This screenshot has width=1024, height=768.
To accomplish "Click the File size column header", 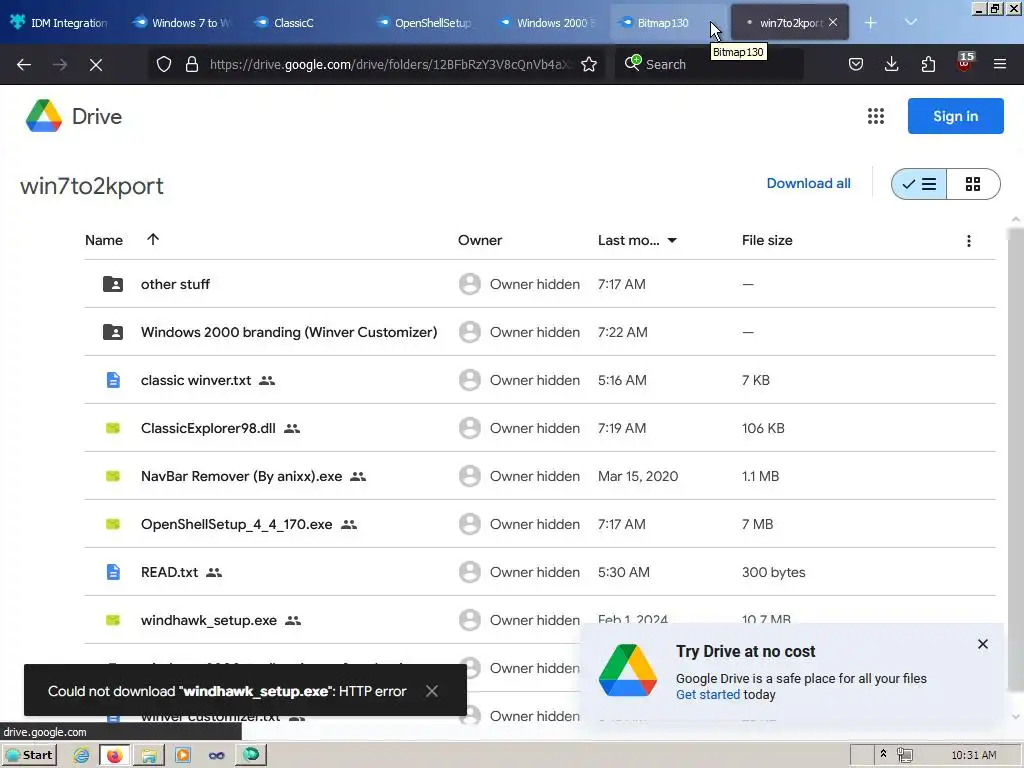I will 767,240.
